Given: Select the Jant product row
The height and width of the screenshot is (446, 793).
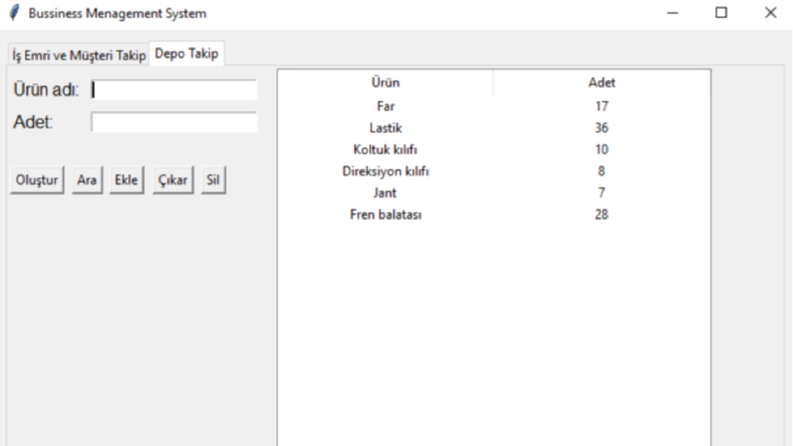Looking at the screenshot, I should (494, 193).
